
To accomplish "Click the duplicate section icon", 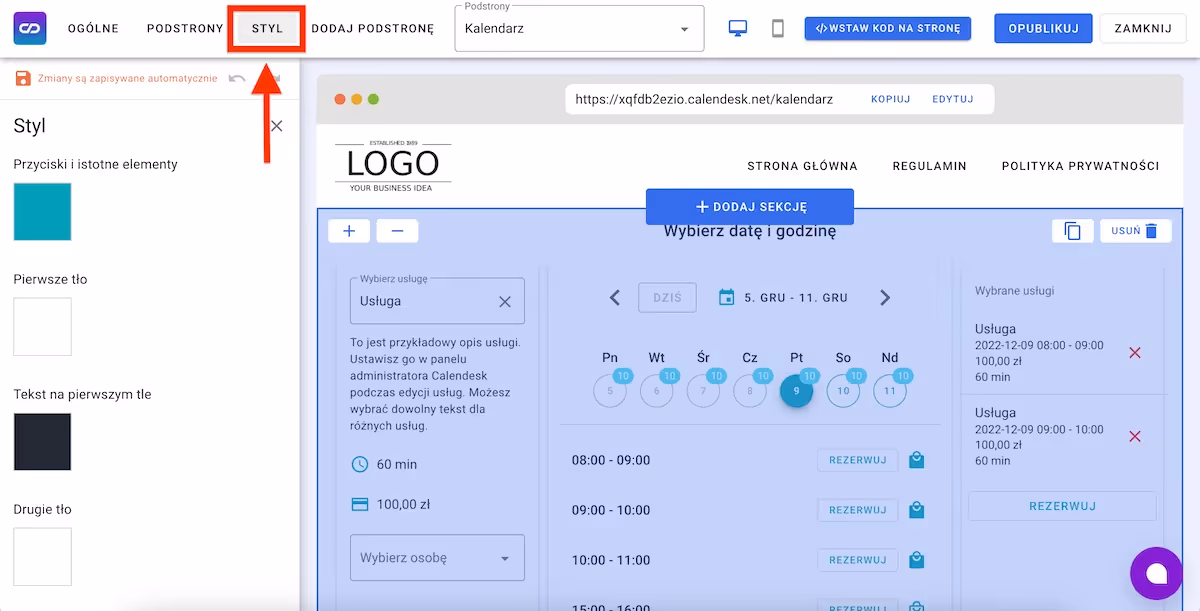I will (x=1072, y=231).
